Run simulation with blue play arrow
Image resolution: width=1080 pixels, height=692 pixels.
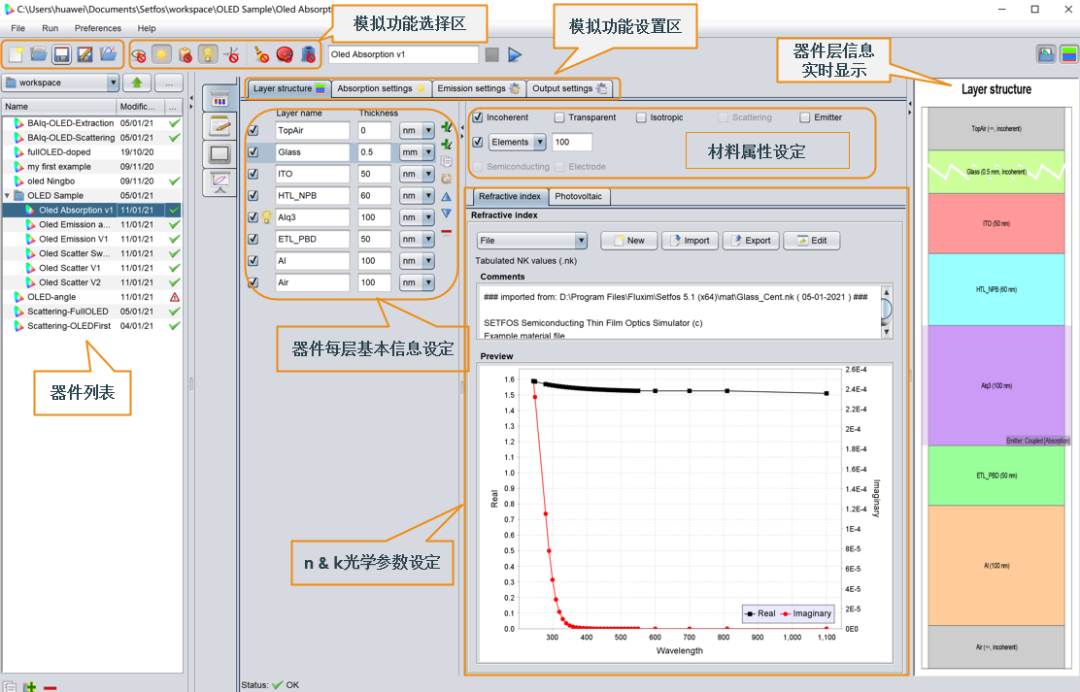515,54
